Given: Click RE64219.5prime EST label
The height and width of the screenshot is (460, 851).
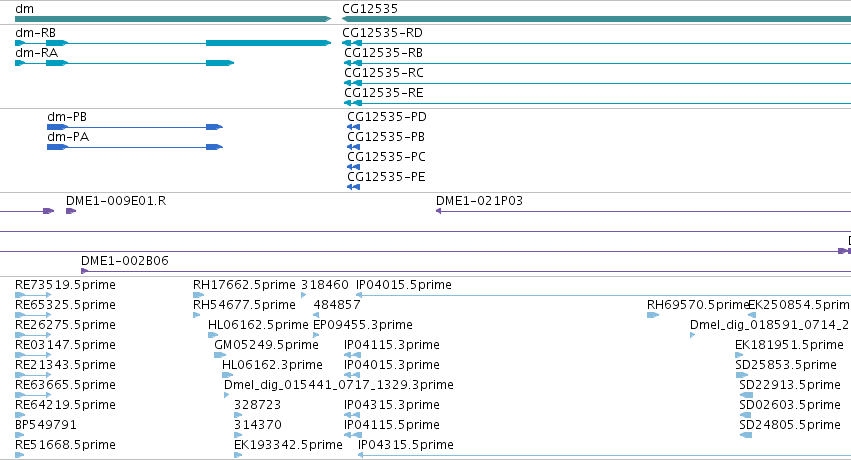Looking at the screenshot, I should point(65,405).
